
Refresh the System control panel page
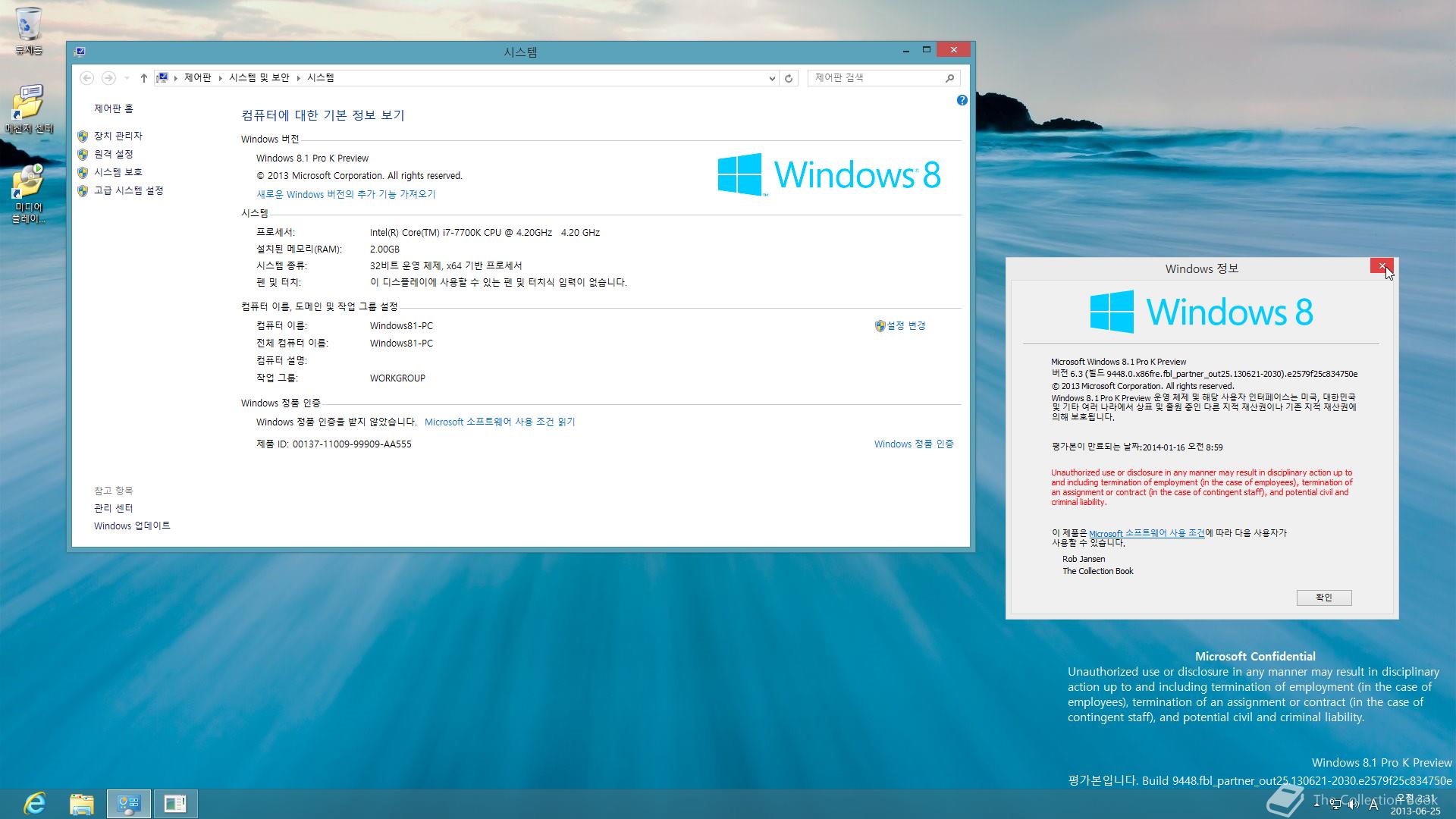(x=789, y=78)
